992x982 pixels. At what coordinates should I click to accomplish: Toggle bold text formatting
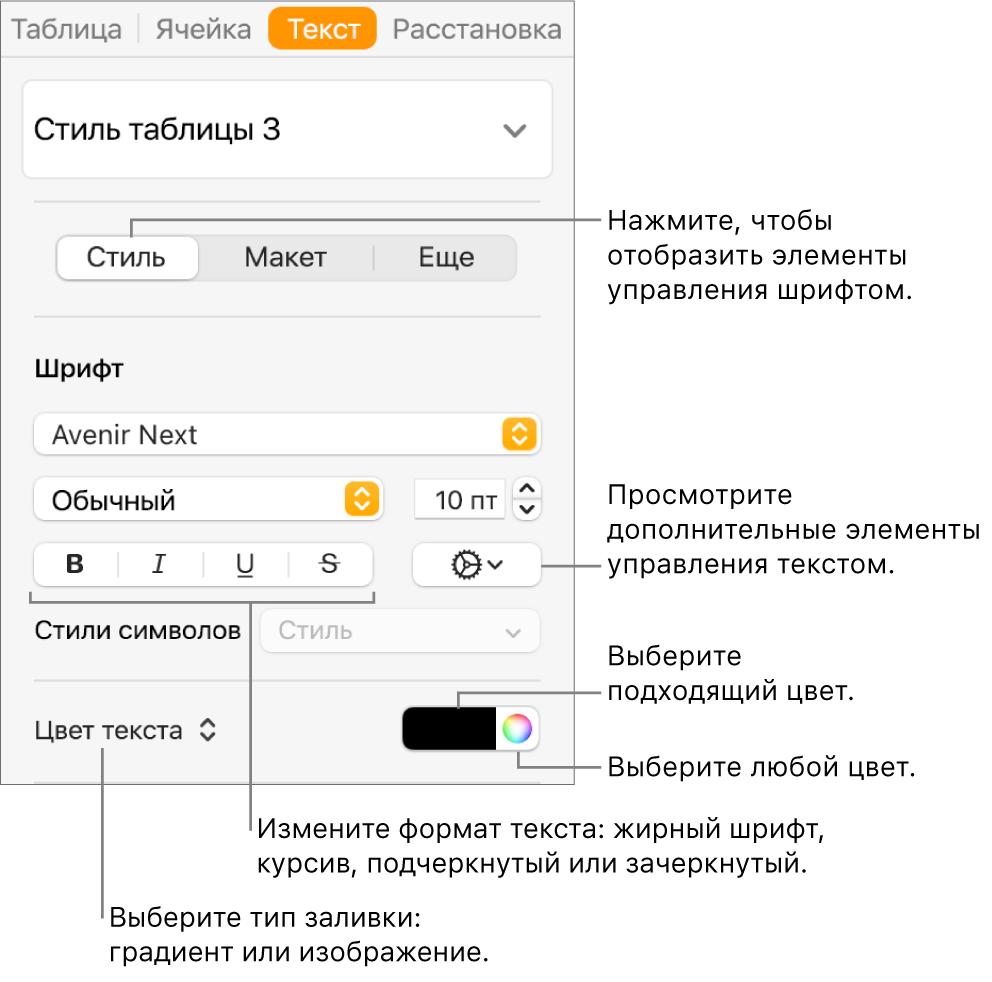tap(76, 564)
